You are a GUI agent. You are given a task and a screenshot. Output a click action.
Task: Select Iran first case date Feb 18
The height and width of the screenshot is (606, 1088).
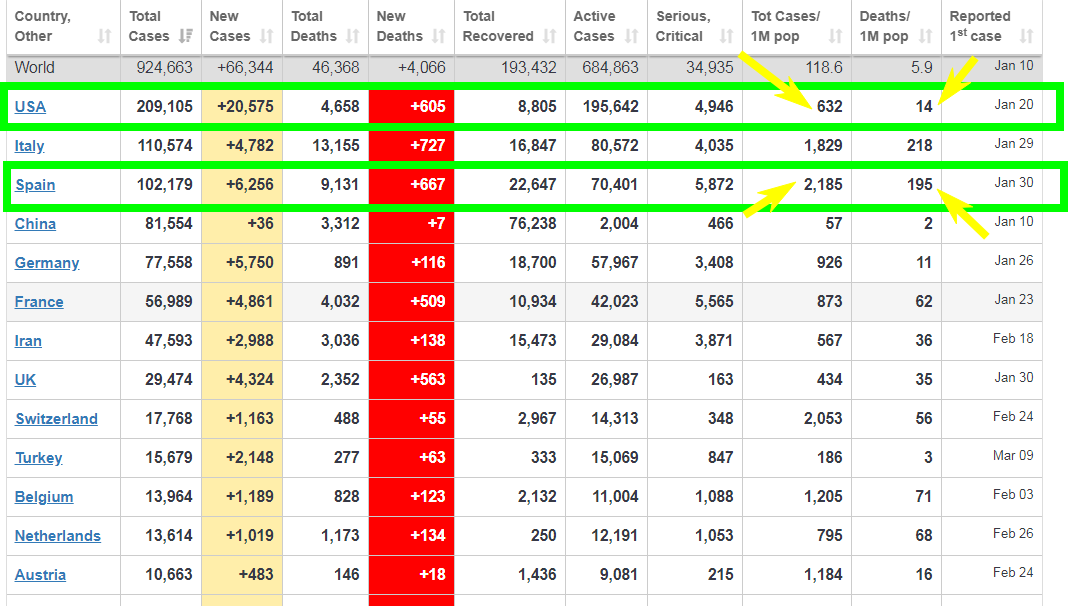[1013, 339]
